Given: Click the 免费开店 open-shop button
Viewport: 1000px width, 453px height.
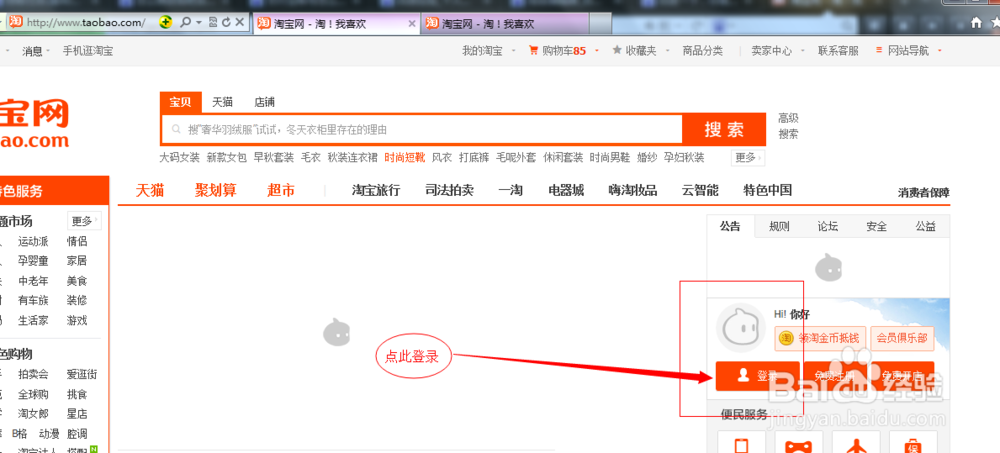Looking at the screenshot, I should 902,376.
